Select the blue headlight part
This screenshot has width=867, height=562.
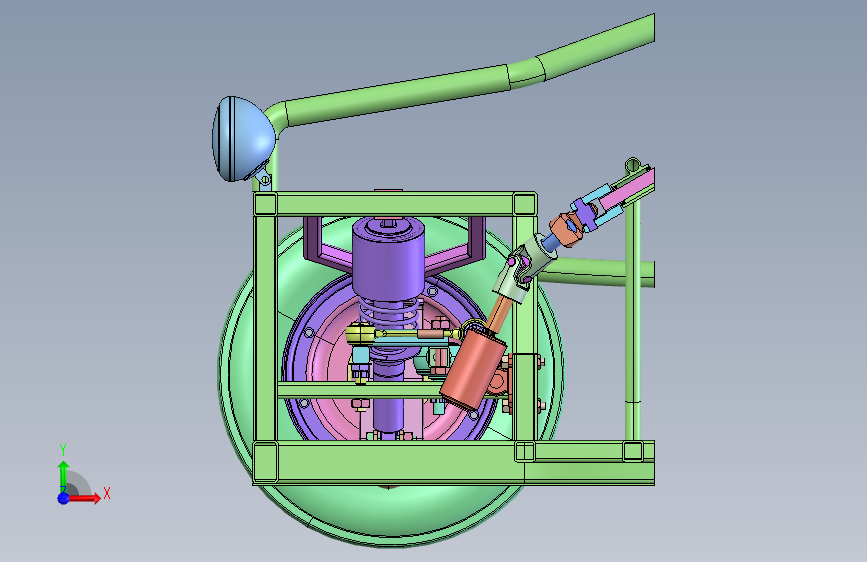[x=243, y=139]
